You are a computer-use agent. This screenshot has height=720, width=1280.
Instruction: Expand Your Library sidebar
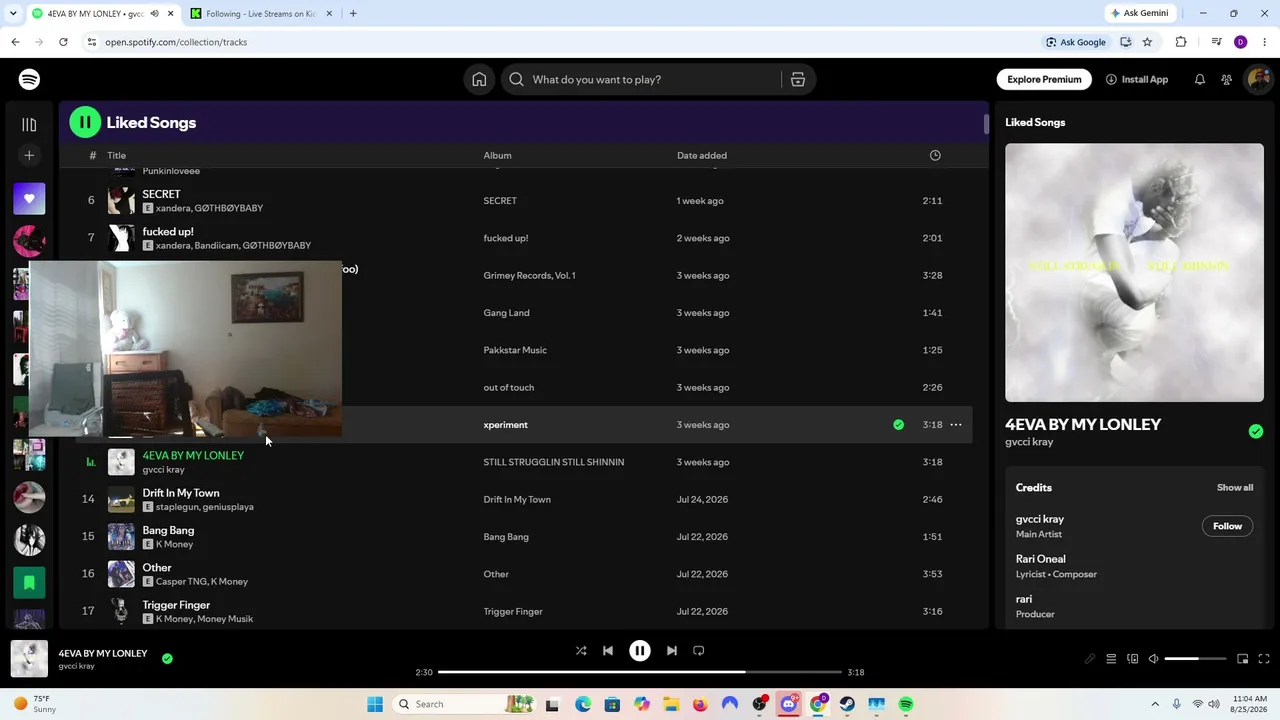(x=29, y=125)
